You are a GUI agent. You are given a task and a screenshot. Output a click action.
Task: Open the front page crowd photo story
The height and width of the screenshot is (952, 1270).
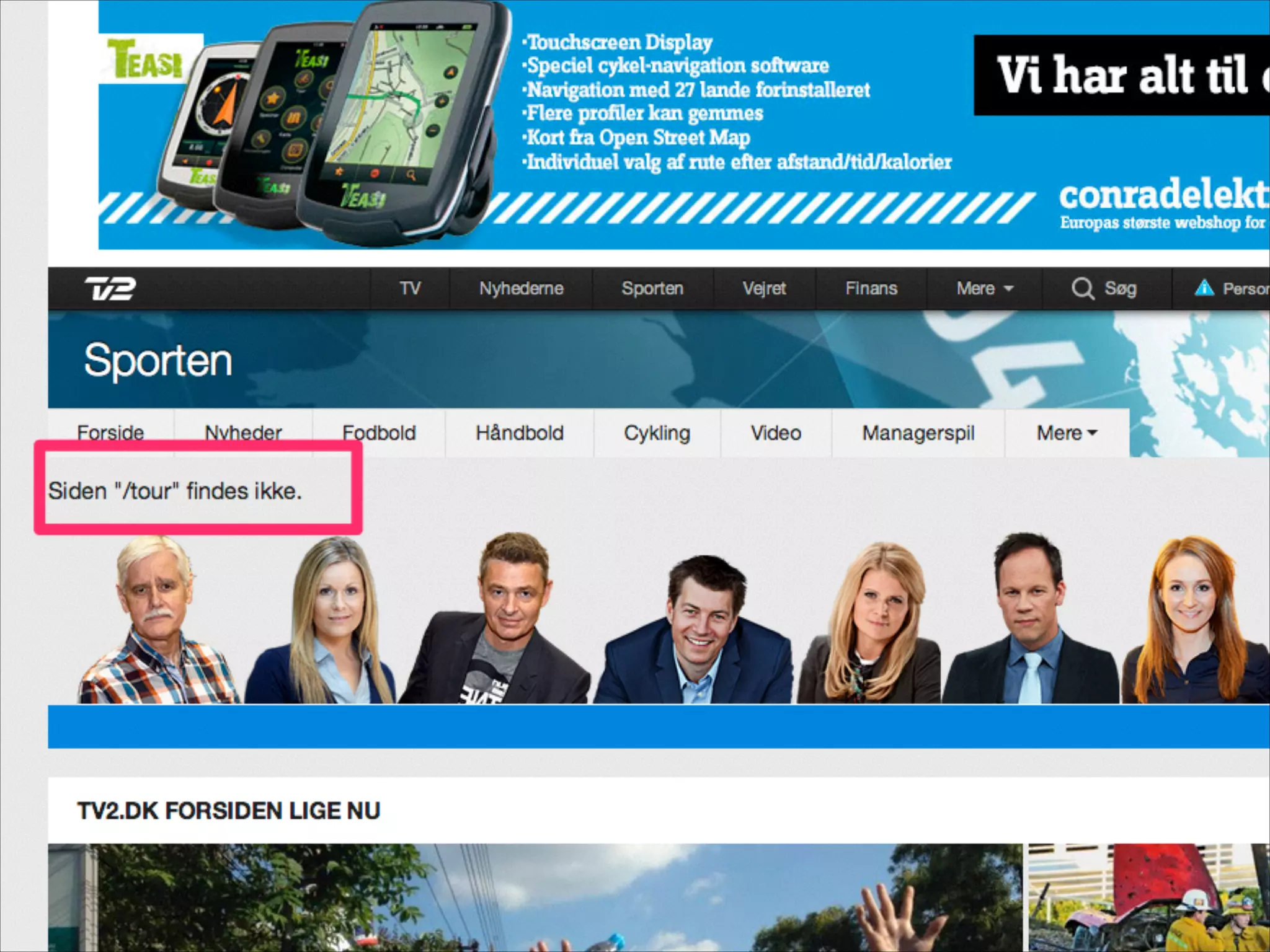pos(535,897)
